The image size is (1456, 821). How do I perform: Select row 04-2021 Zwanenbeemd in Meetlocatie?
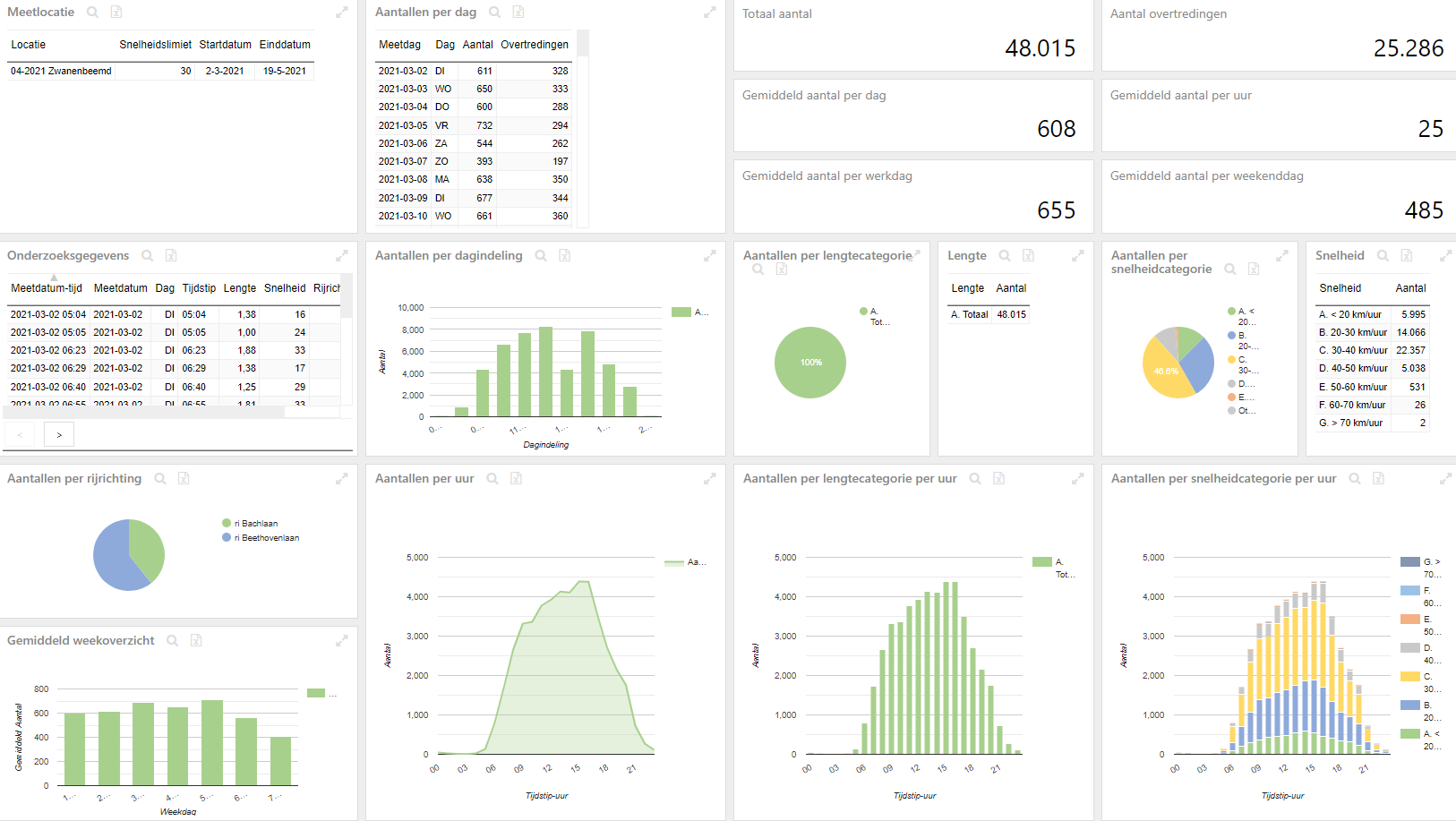click(x=160, y=71)
